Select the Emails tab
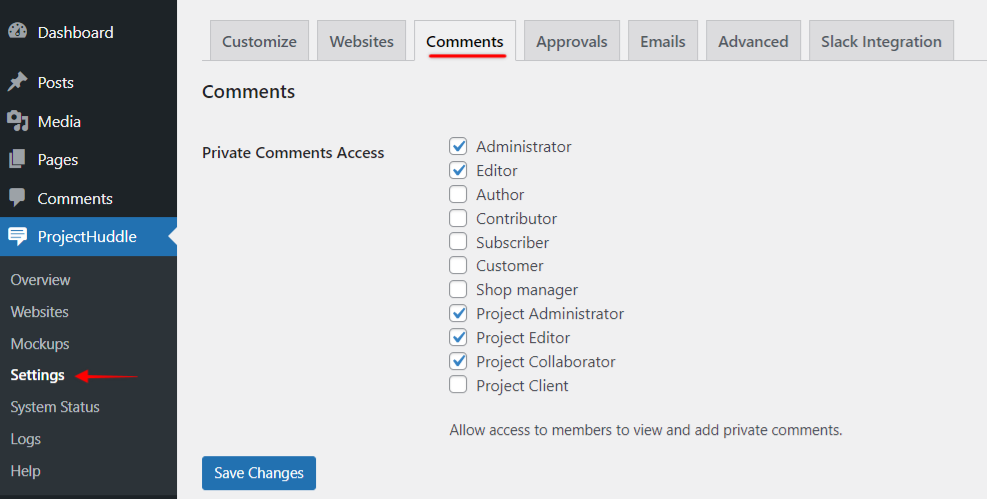This screenshot has width=987, height=499. [663, 42]
